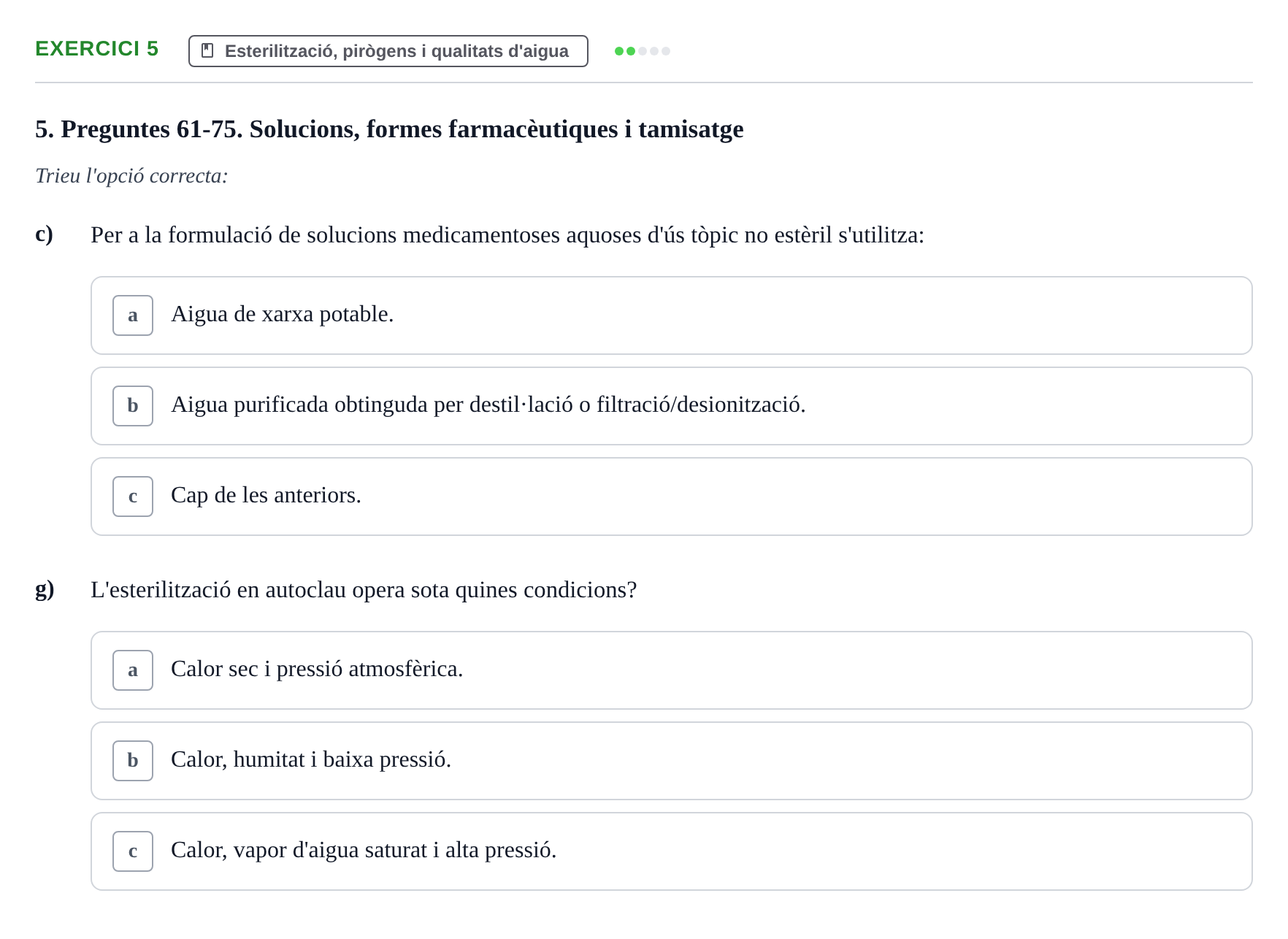Click the 'c' letter badge under question g
Image resolution: width=1288 pixels, height=939 pixels.
pos(133,851)
